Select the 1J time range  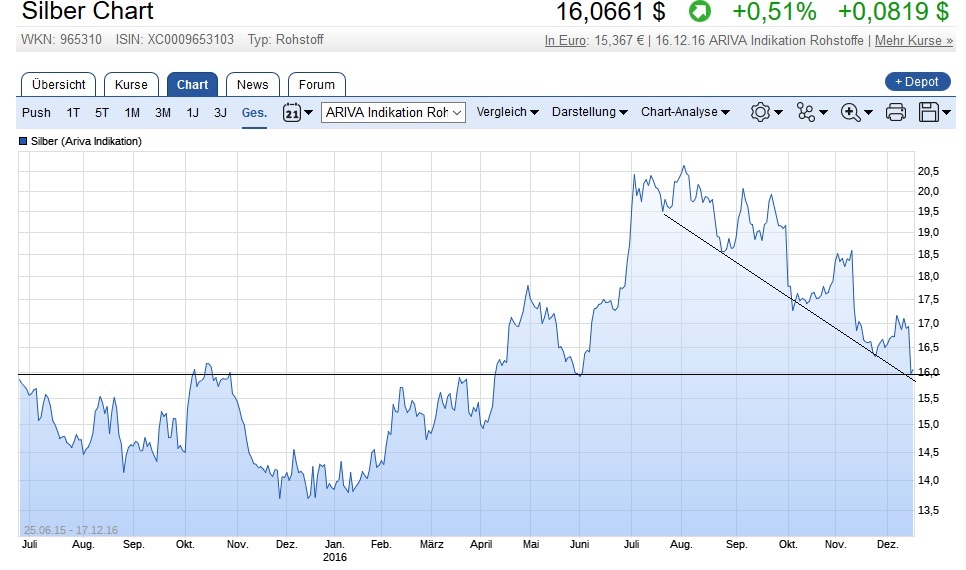coord(192,113)
